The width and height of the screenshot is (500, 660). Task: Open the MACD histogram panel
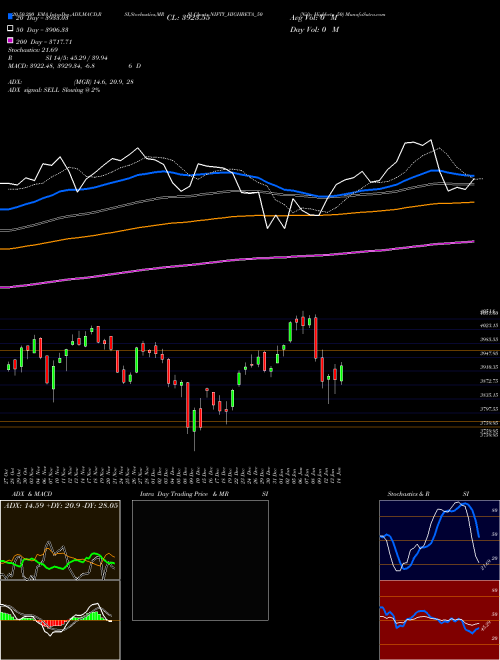(x=60, y=620)
